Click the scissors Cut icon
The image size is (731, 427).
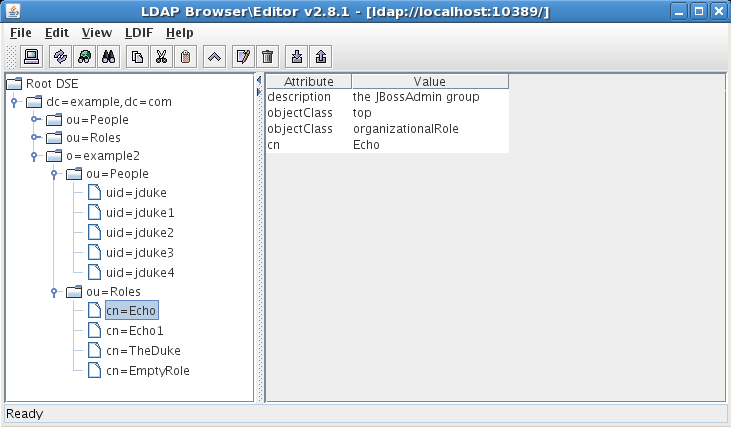161,57
